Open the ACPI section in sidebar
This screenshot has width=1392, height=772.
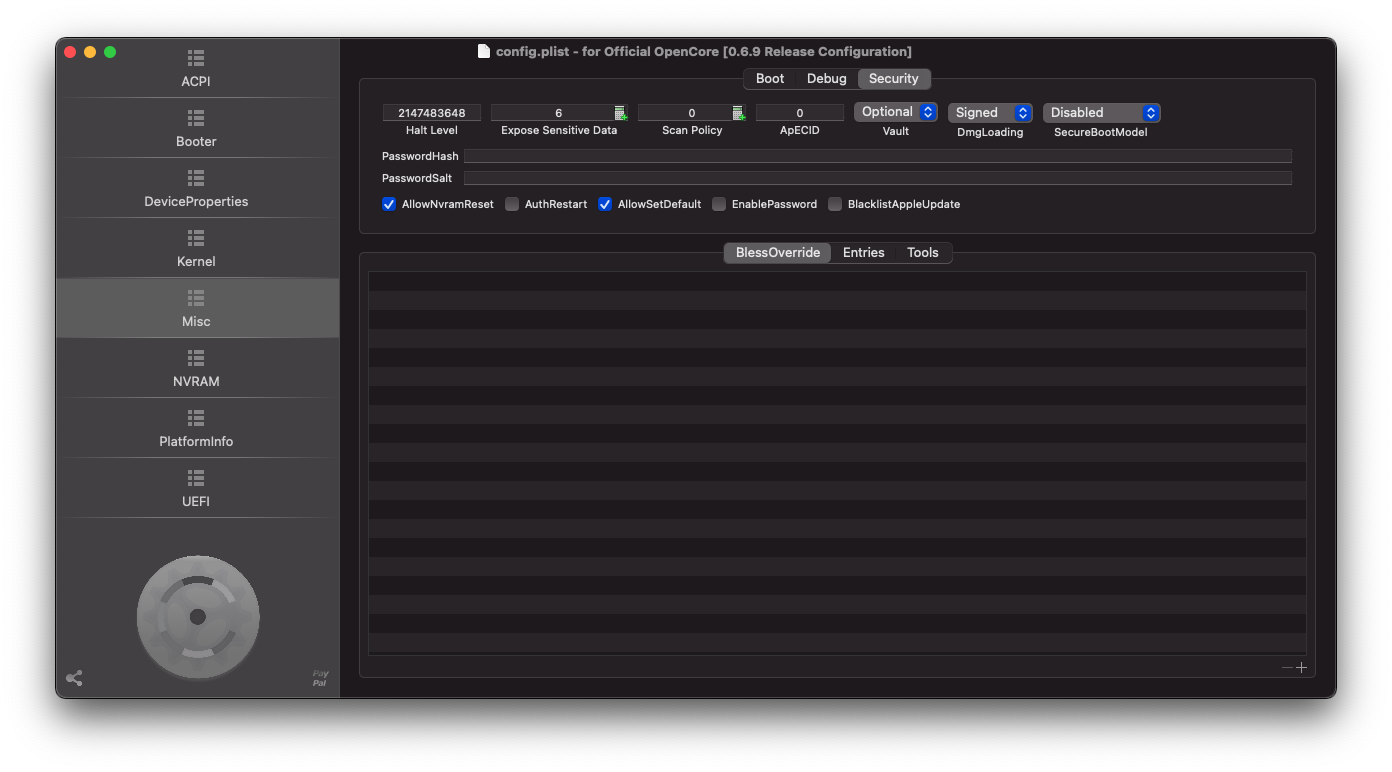(x=196, y=68)
